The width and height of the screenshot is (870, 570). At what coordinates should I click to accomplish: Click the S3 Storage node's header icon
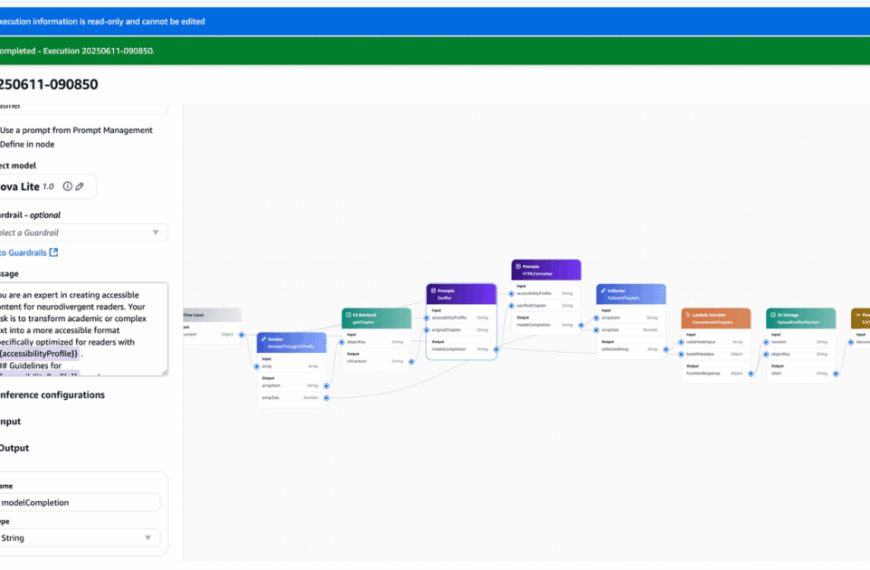773,315
